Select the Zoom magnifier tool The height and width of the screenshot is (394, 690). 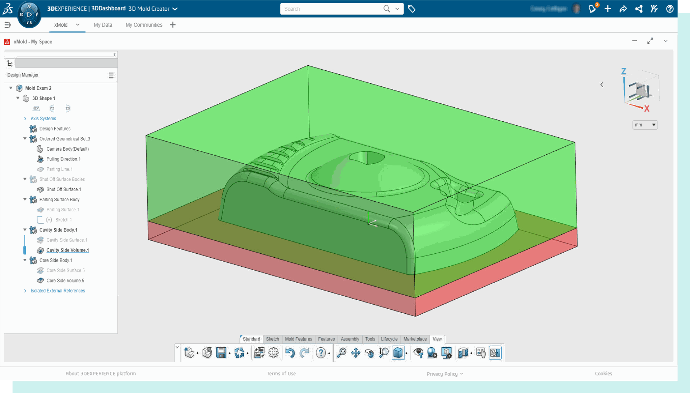coord(384,353)
